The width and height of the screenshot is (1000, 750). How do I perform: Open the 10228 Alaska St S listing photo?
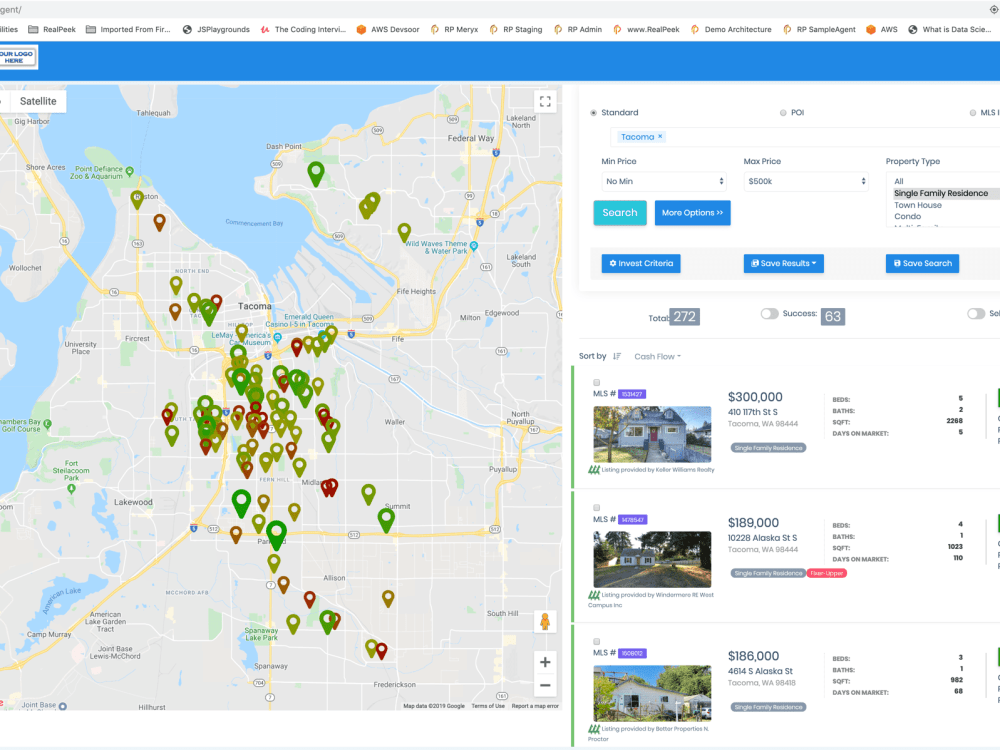(652, 559)
